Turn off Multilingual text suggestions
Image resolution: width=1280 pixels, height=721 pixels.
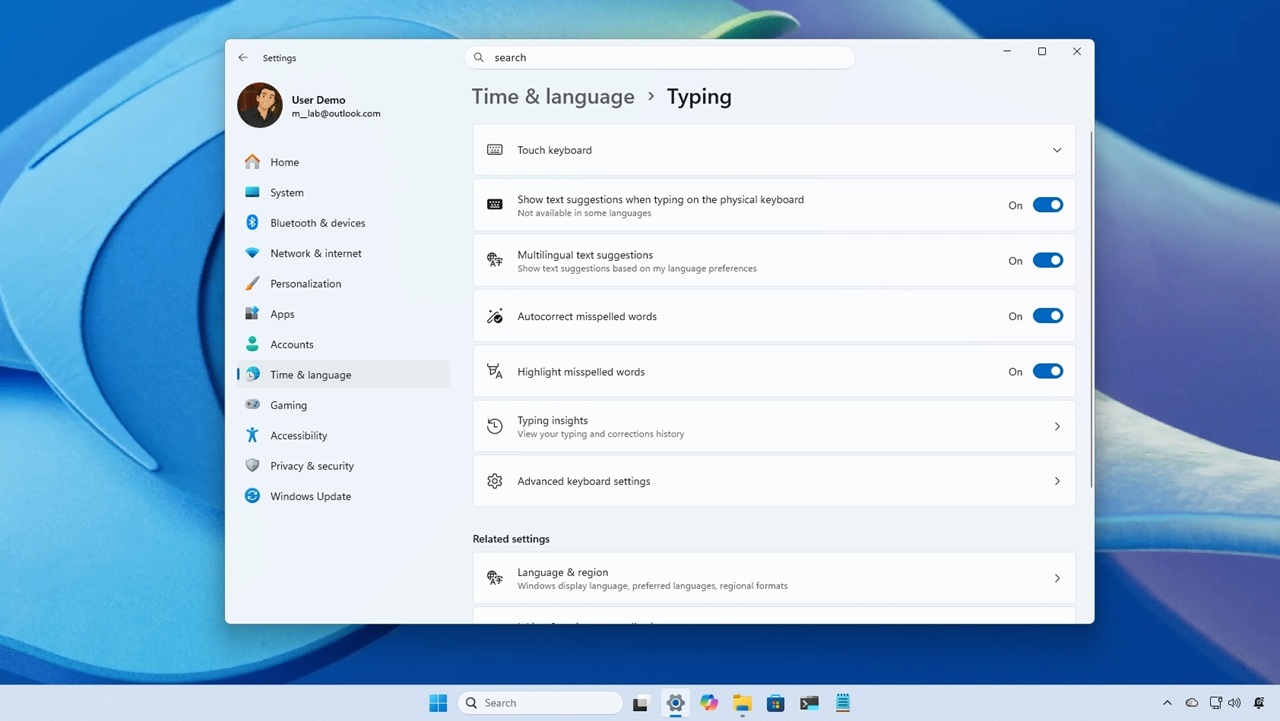tap(1047, 260)
